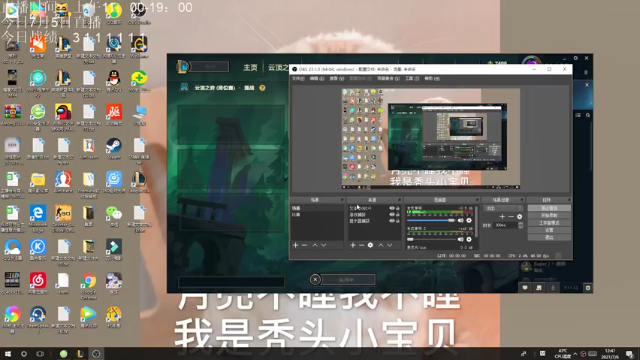The width and height of the screenshot is (640, 360).
Task: Add a new scene with the plus icon
Action: coord(296,245)
